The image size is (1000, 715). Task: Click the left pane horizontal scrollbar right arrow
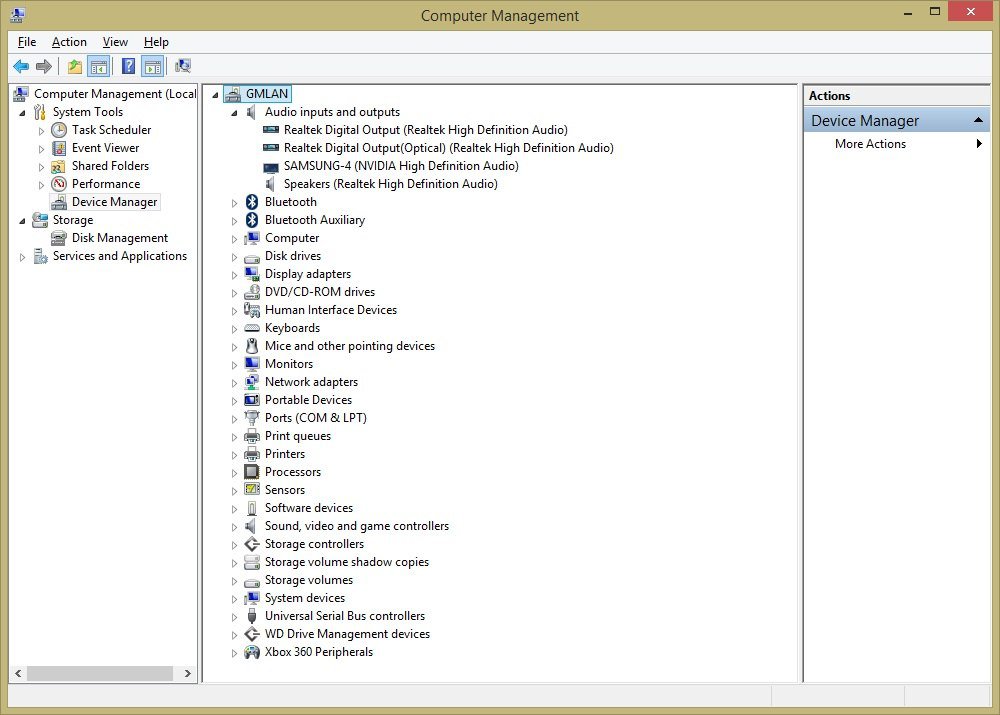189,674
